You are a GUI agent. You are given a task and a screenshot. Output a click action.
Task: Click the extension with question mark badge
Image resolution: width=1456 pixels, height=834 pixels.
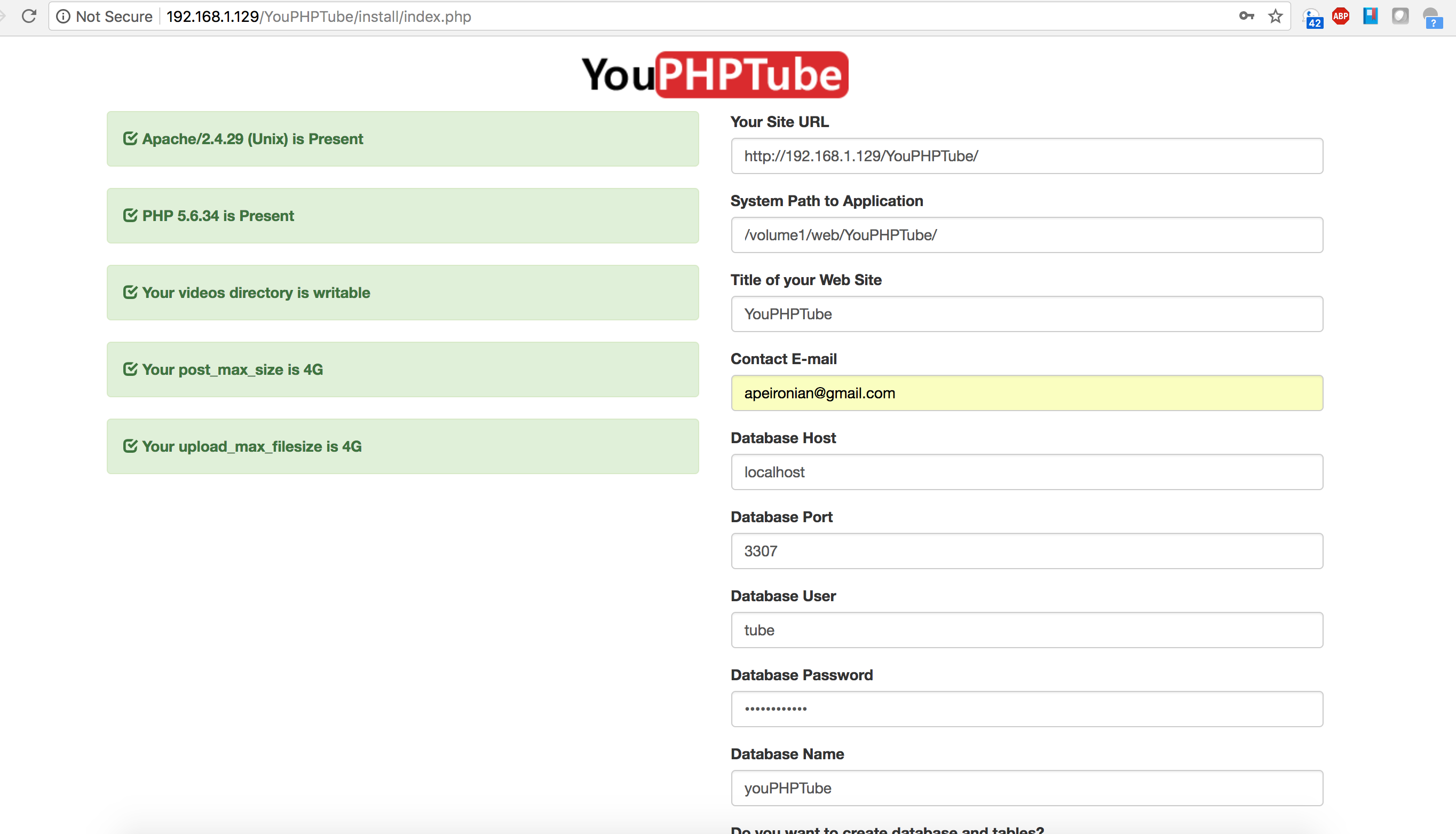pyautogui.click(x=1430, y=16)
